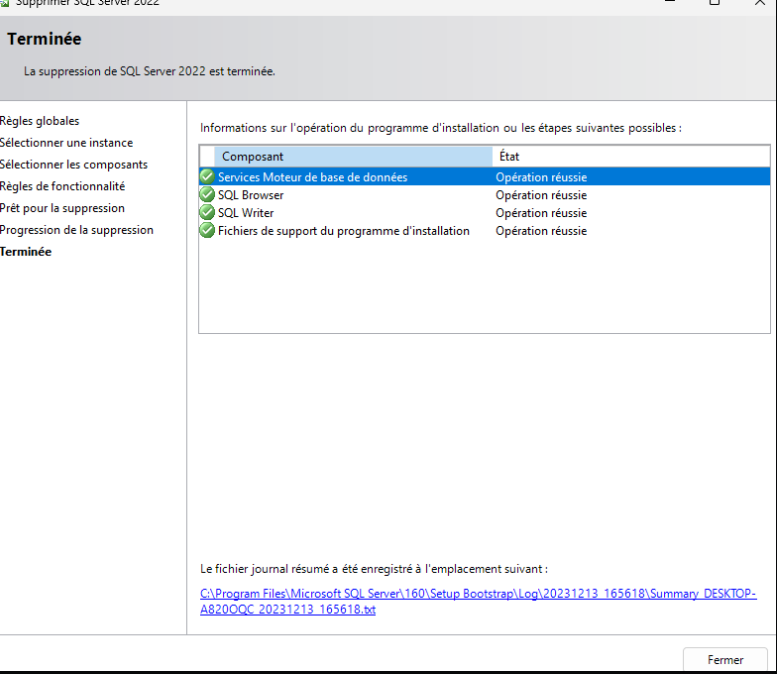Image resolution: width=777 pixels, height=674 pixels.
Task: Click Opération réussie status for SQL Writer
Action: (541, 213)
